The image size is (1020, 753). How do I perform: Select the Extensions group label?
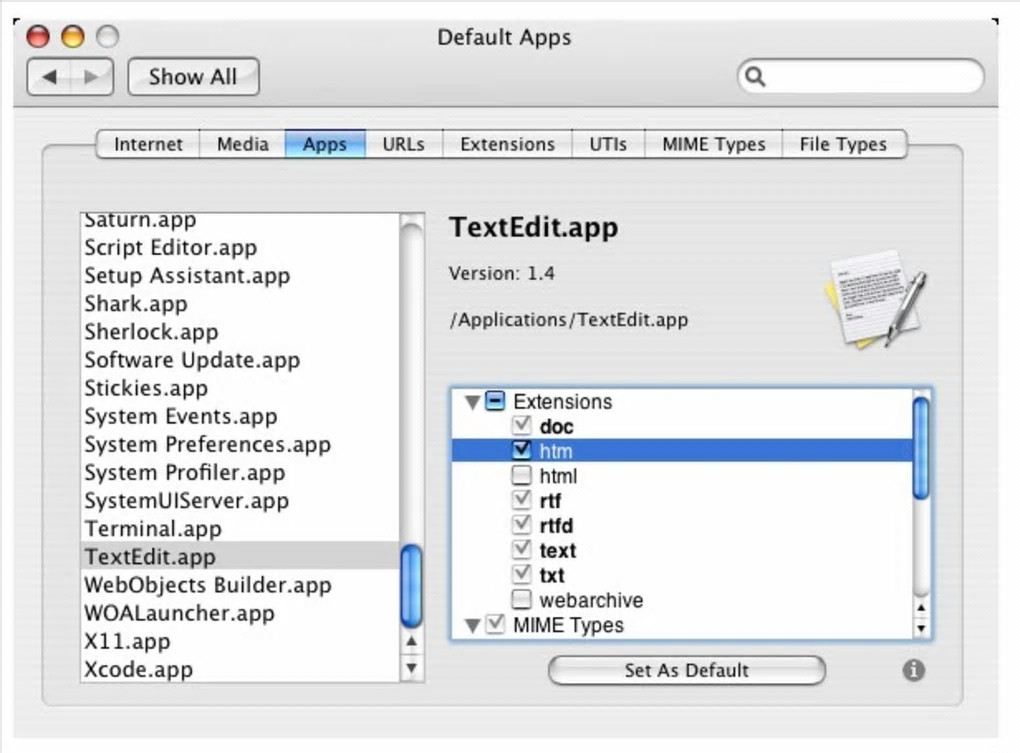coord(563,401)
